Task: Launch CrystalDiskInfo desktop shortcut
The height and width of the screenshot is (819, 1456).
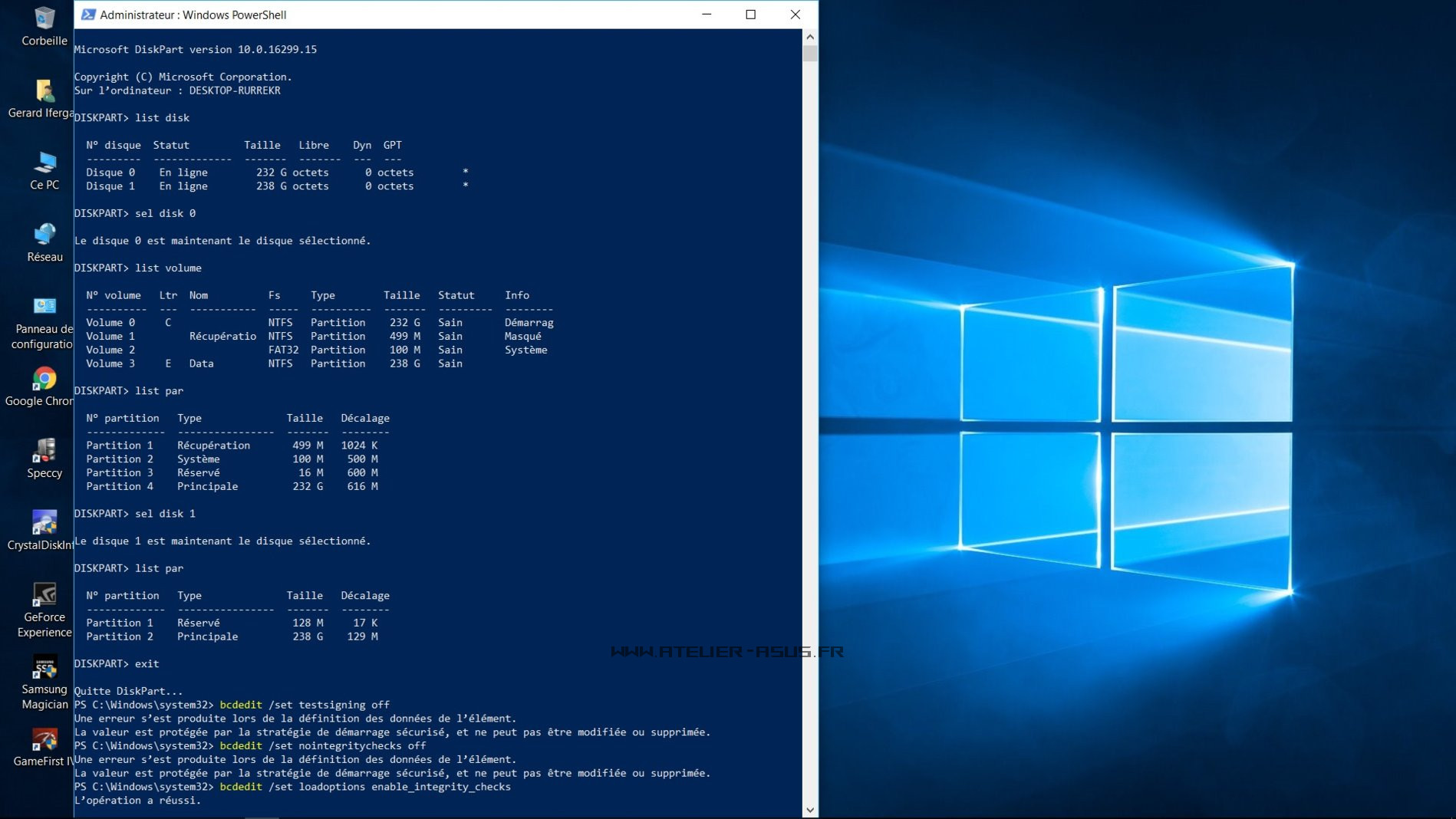Action: click(x=44, y=524)
